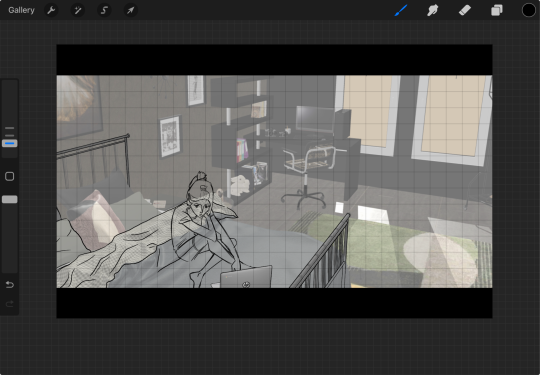This screenshot has width=540, height=375.
Task: Select the Smudge tool
Action: pos(433,10)
